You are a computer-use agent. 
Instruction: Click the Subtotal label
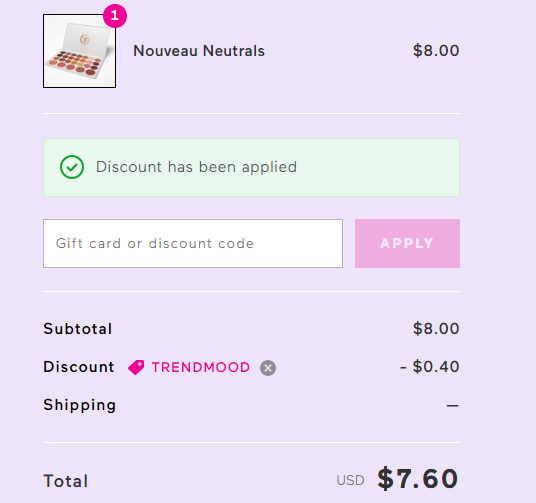click(78, 329)
